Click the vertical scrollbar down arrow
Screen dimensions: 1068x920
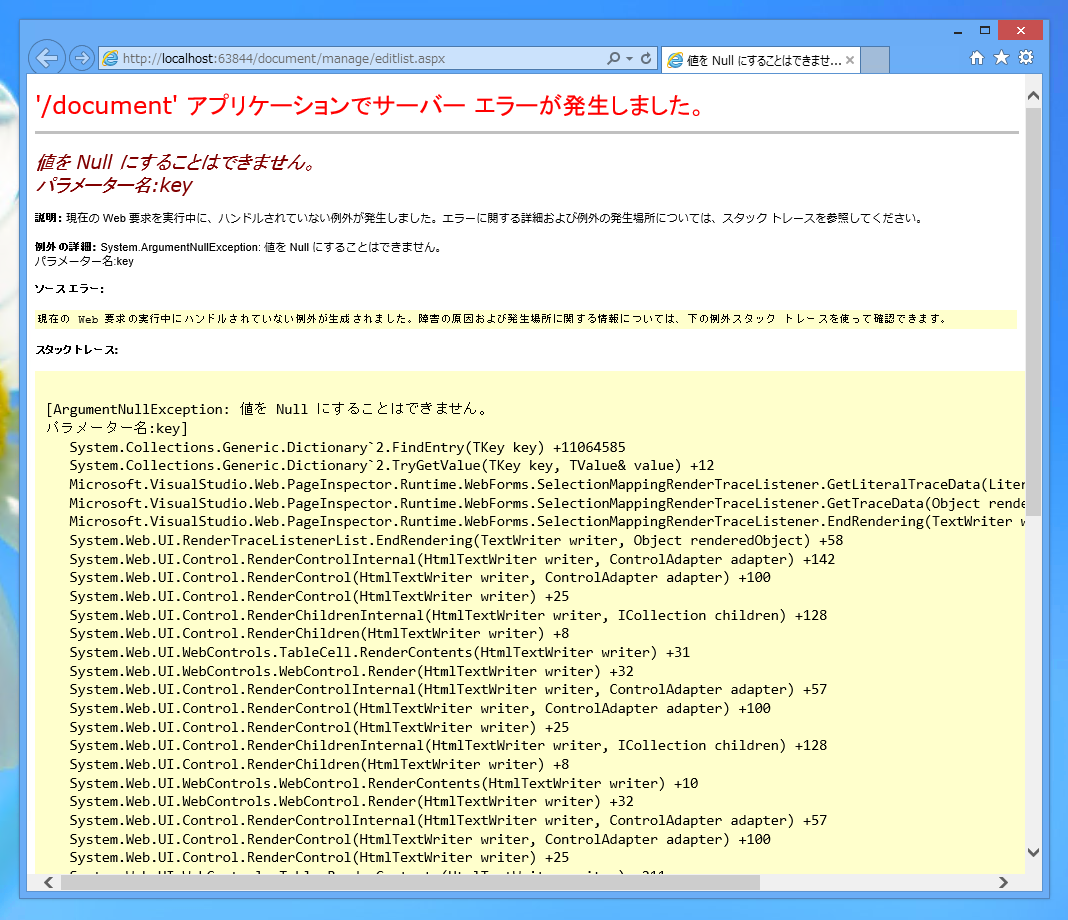1033,852
